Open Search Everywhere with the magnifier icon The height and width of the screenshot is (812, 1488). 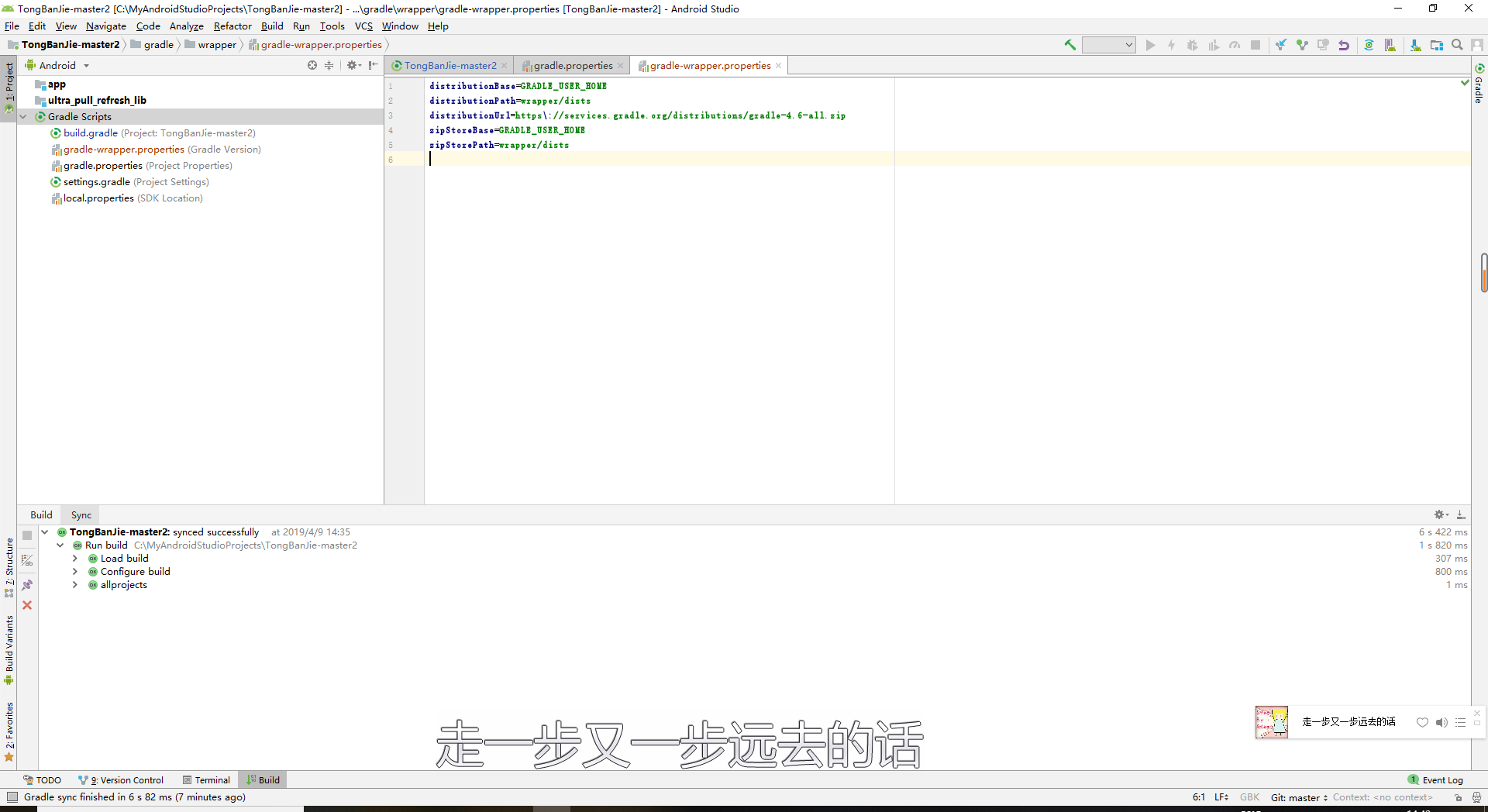(x=1457, y=45)
